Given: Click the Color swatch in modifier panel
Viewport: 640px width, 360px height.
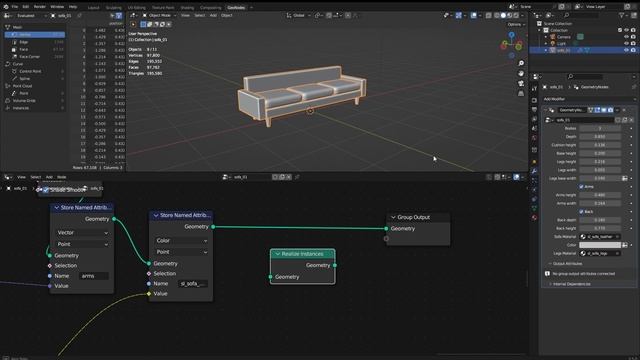Looking at the screenshot, I should point(600,245).
